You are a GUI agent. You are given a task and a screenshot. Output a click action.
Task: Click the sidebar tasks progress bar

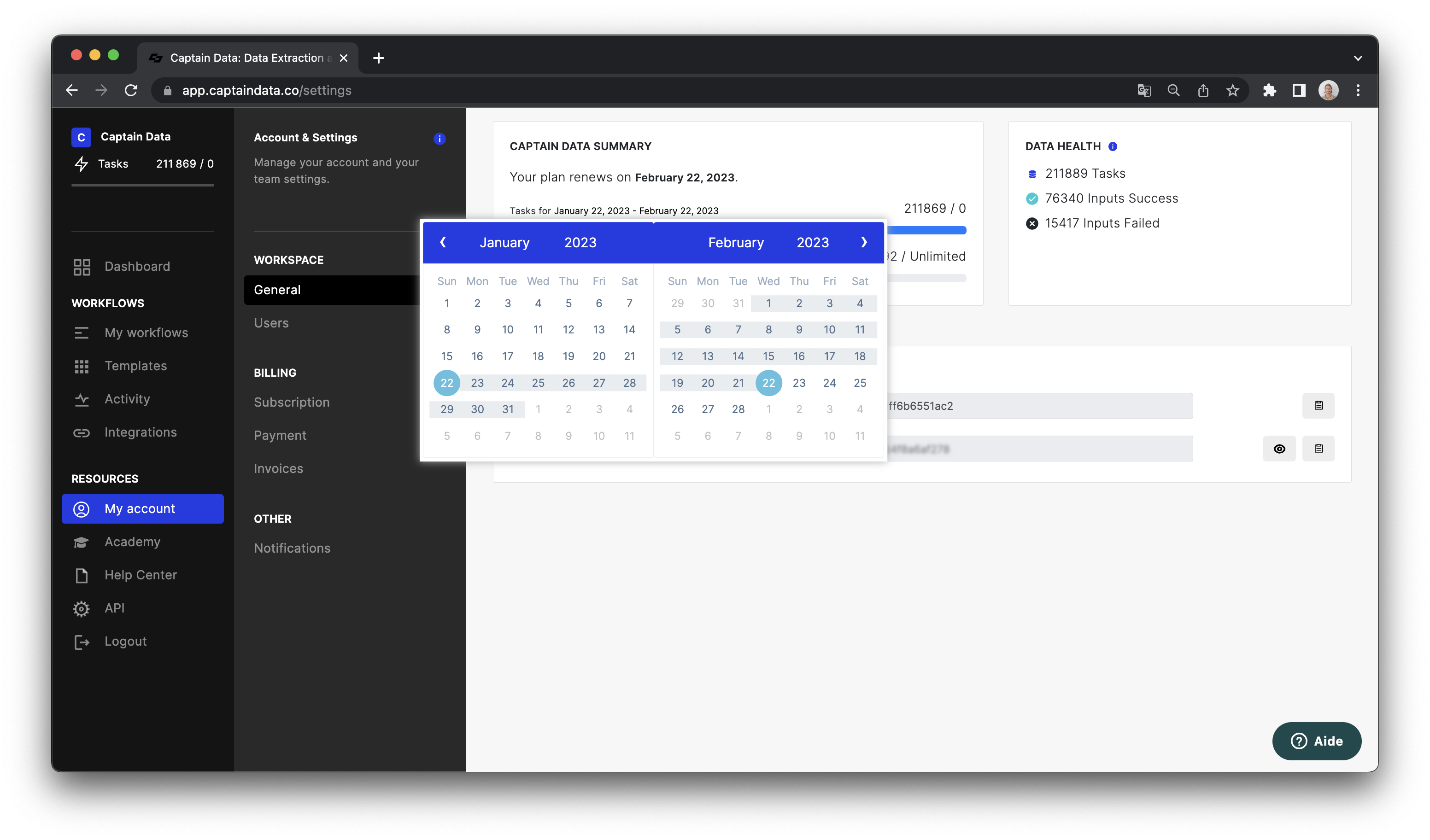(x=142, y=185)
